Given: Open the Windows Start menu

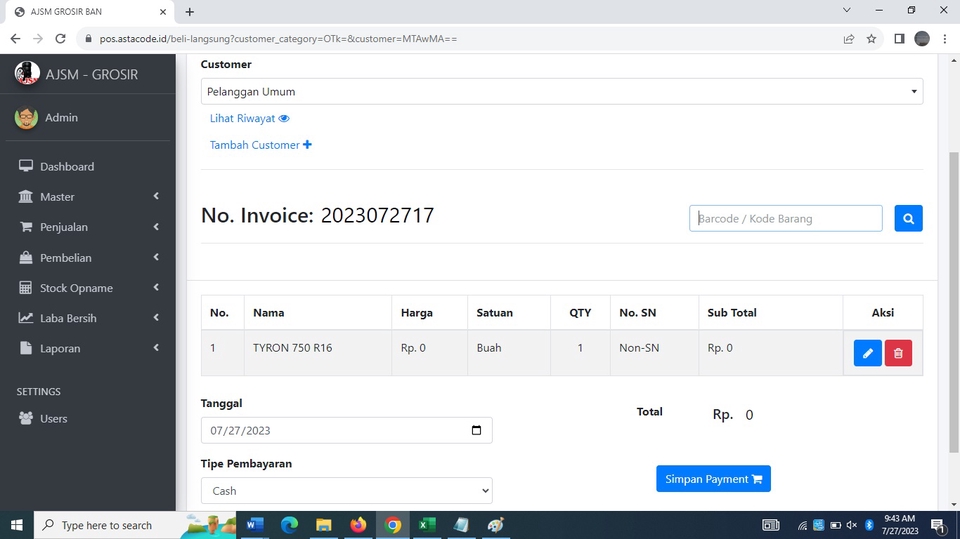Looking at the screenshot, I should pyautogui.click(x=17, y=526).
